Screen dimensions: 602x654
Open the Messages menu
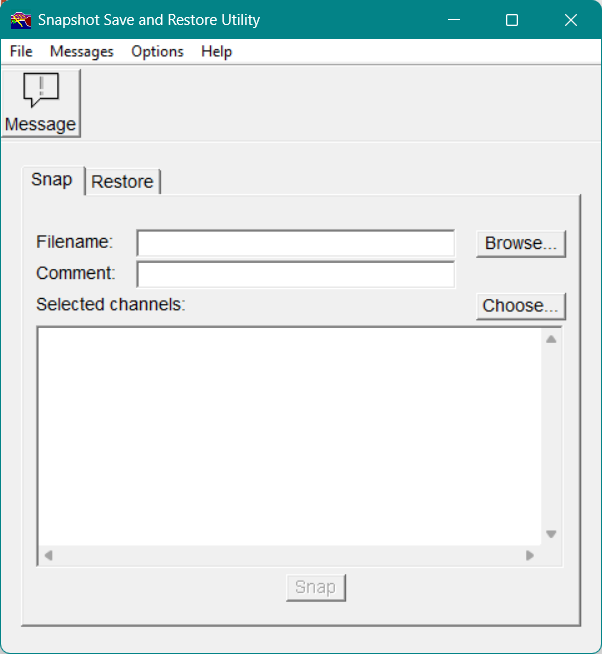point(82,51)
